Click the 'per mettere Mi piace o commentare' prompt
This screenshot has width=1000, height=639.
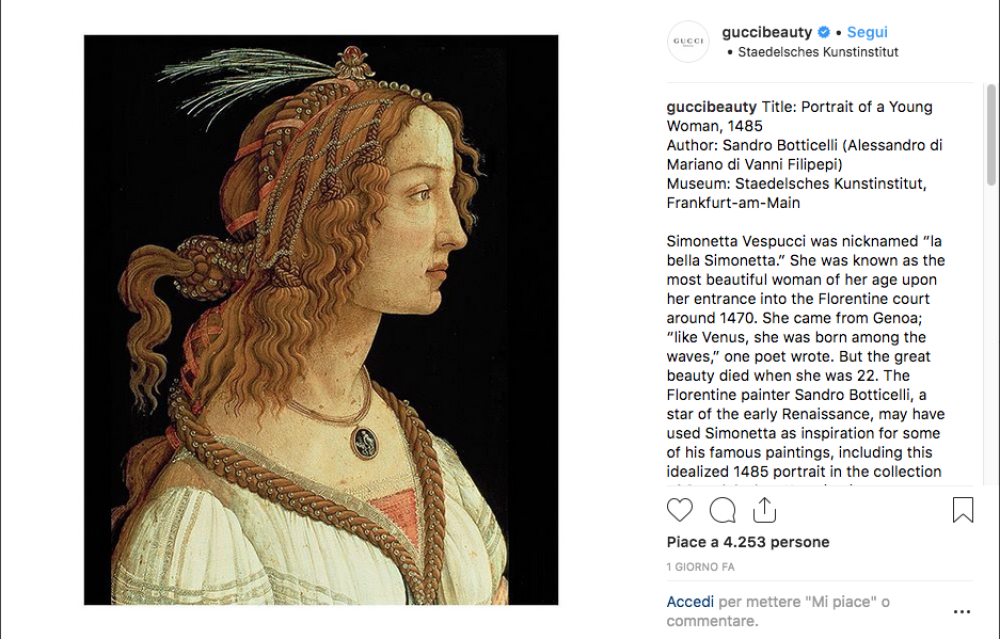pyautogui.click(x=800, y=610)
